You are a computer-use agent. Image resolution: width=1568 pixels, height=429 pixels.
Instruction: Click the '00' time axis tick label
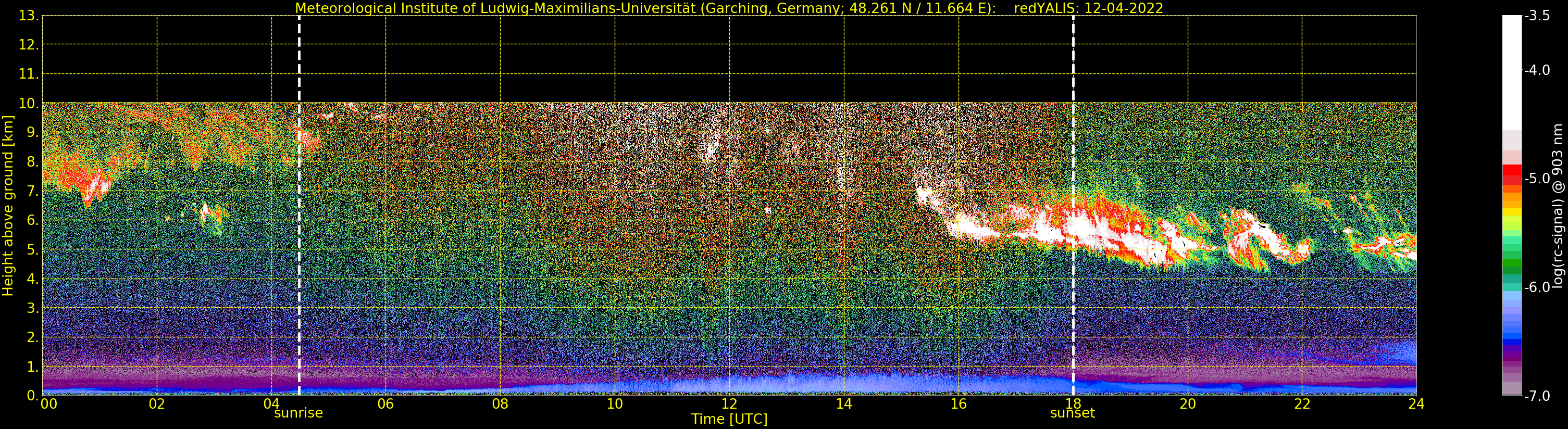(48, 404)
